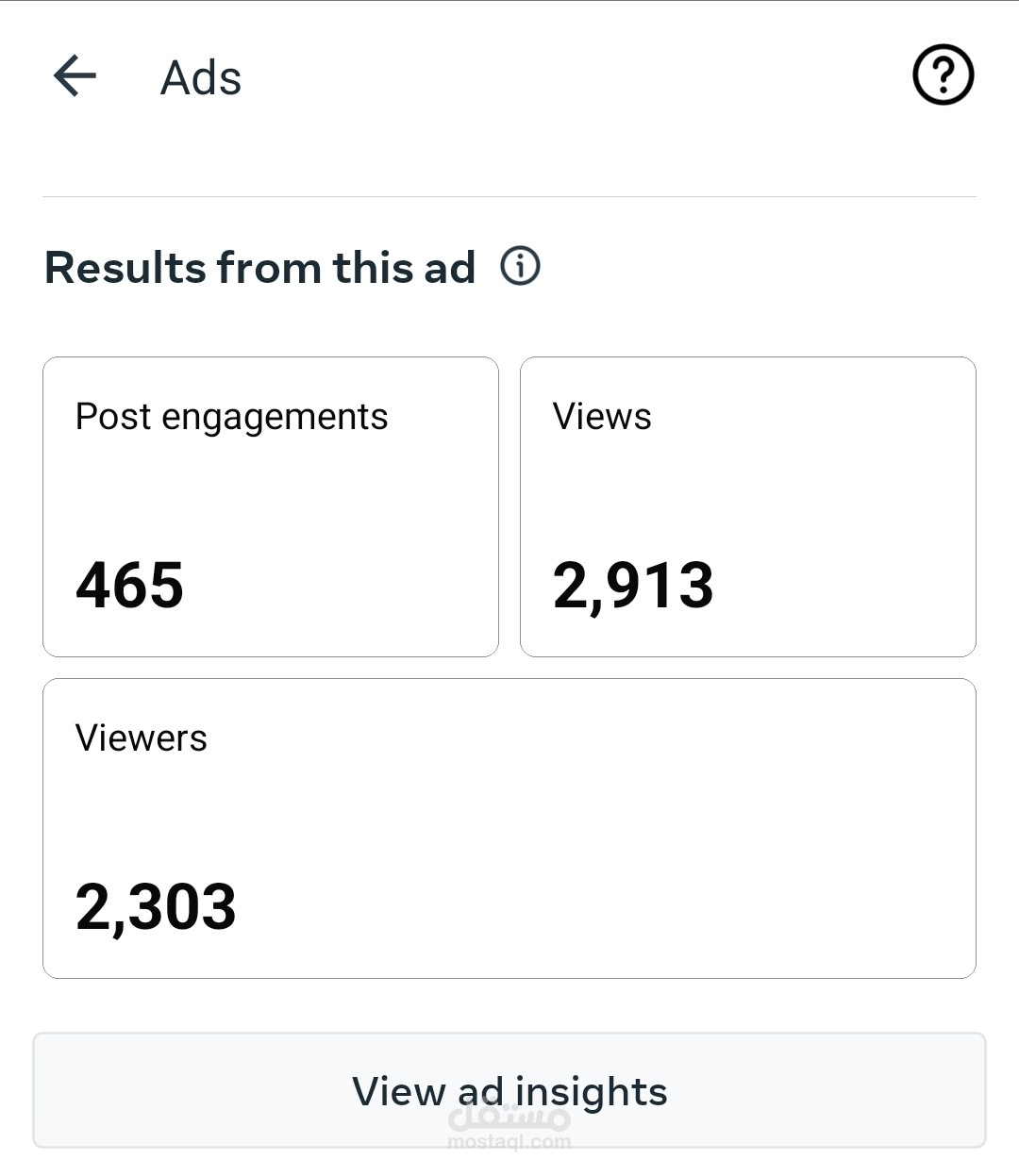1019x1176 pixels.
Task: Select the Views label
Action: click(602, 417)
